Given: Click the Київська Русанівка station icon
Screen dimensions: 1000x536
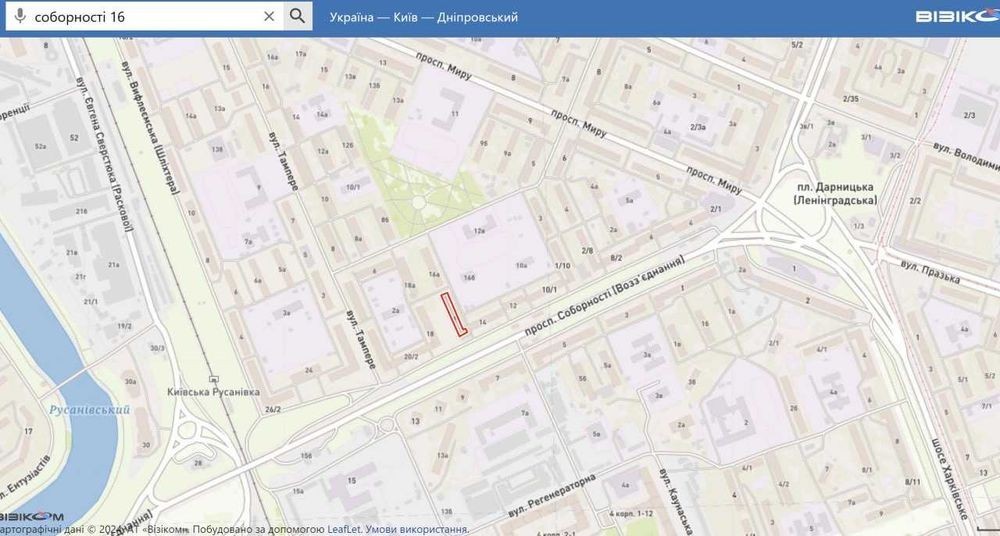Looking at the screenshot, I should pos(213,380).
